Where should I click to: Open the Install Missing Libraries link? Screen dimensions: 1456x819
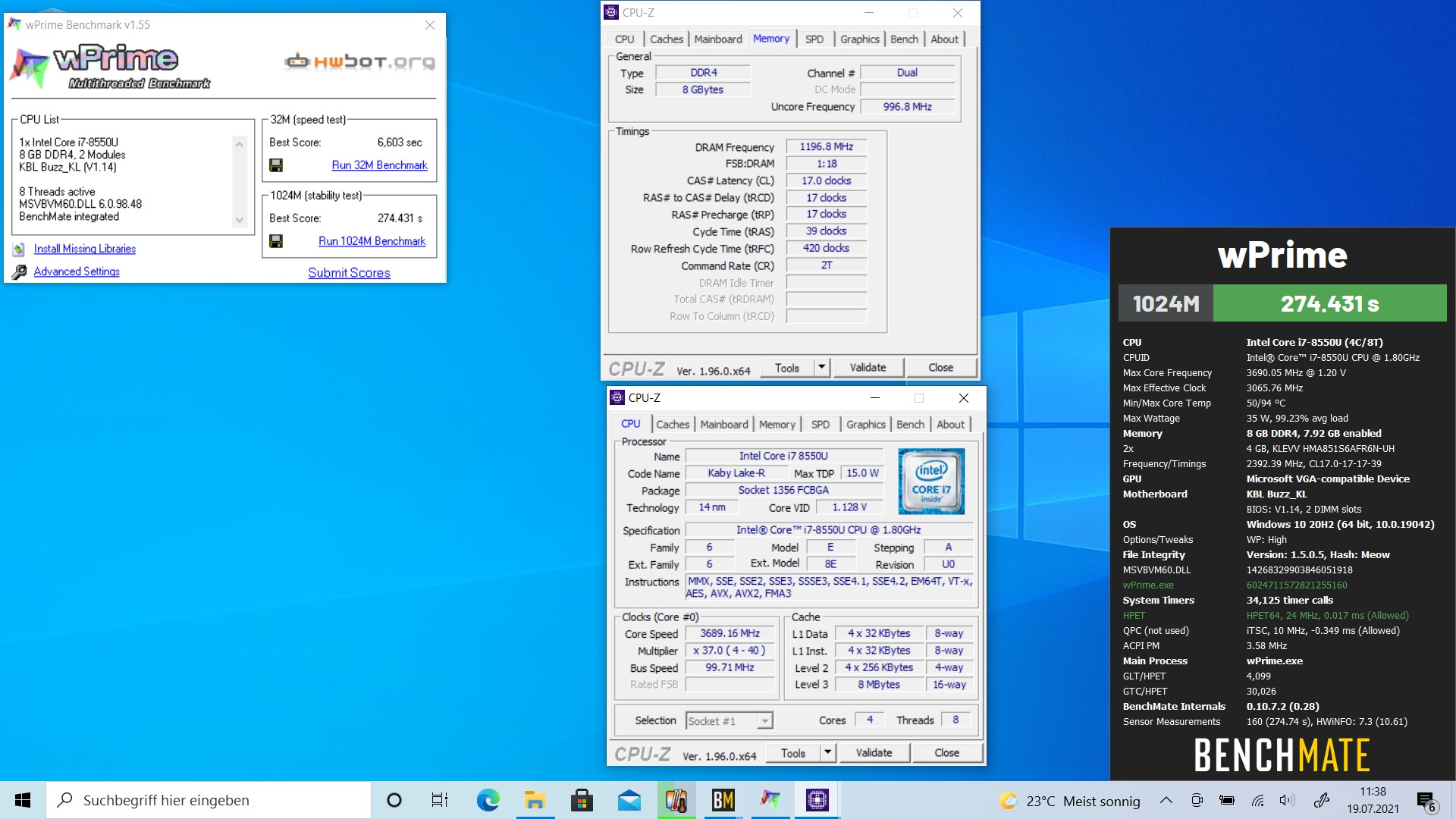[85, 249]
